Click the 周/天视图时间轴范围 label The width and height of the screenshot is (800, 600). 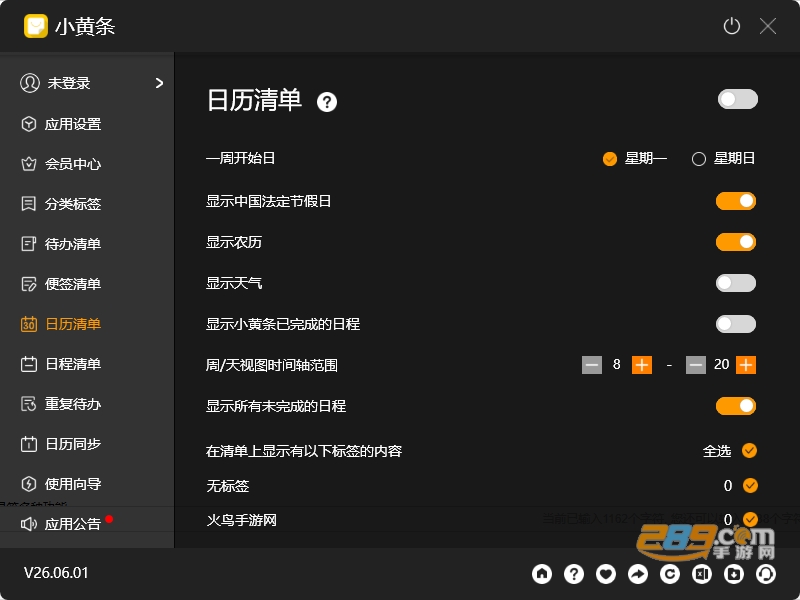(271, 365)
